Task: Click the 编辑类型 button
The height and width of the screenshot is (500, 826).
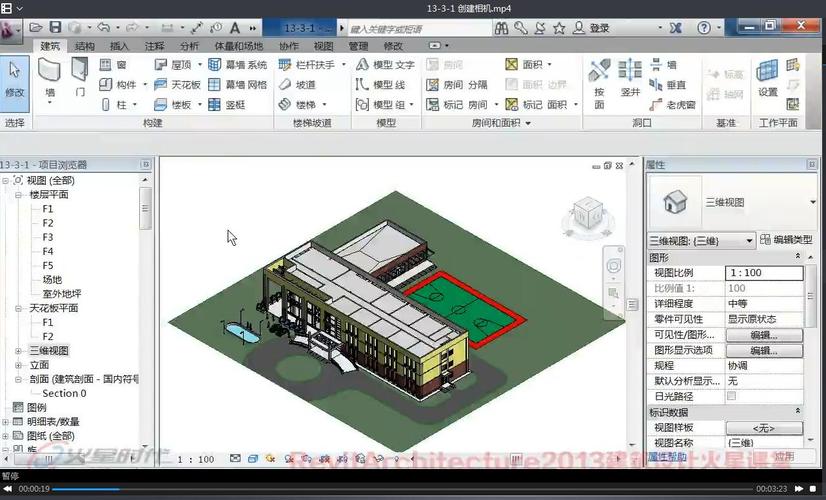Action: [784, 240]
